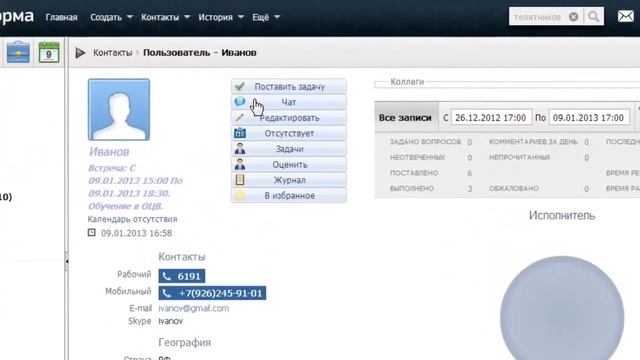Open the green calendar icon showing 9
Screen dimensions: 640x360
[49, 52]
